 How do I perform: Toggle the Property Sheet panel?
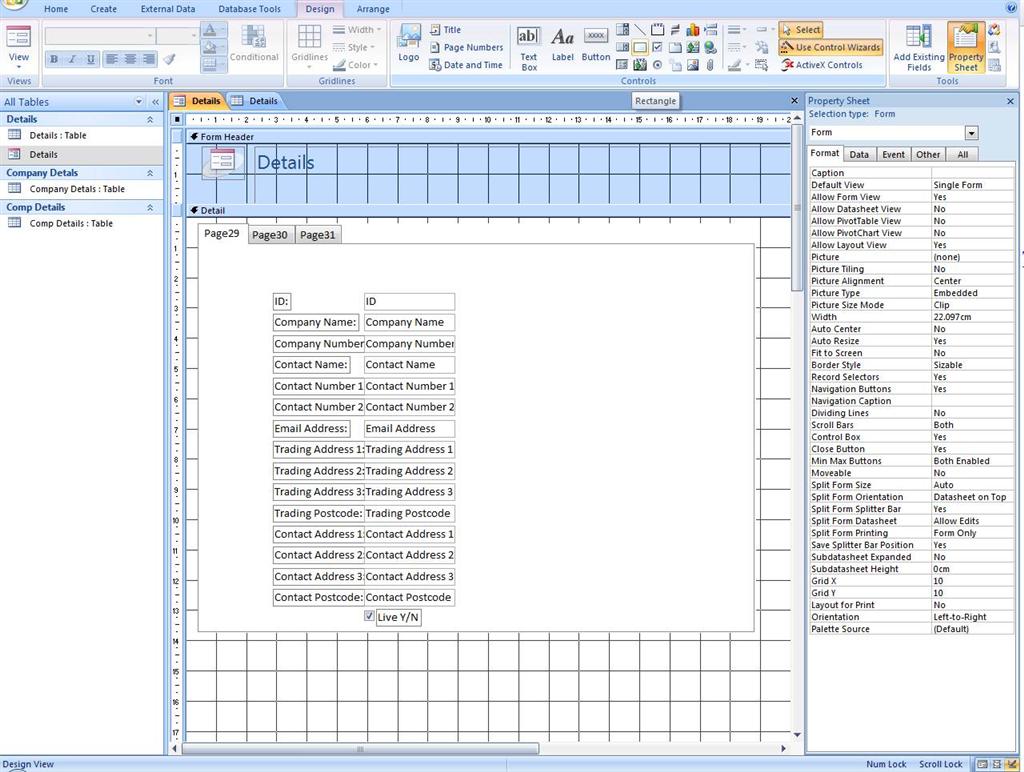tap(964, 47)
